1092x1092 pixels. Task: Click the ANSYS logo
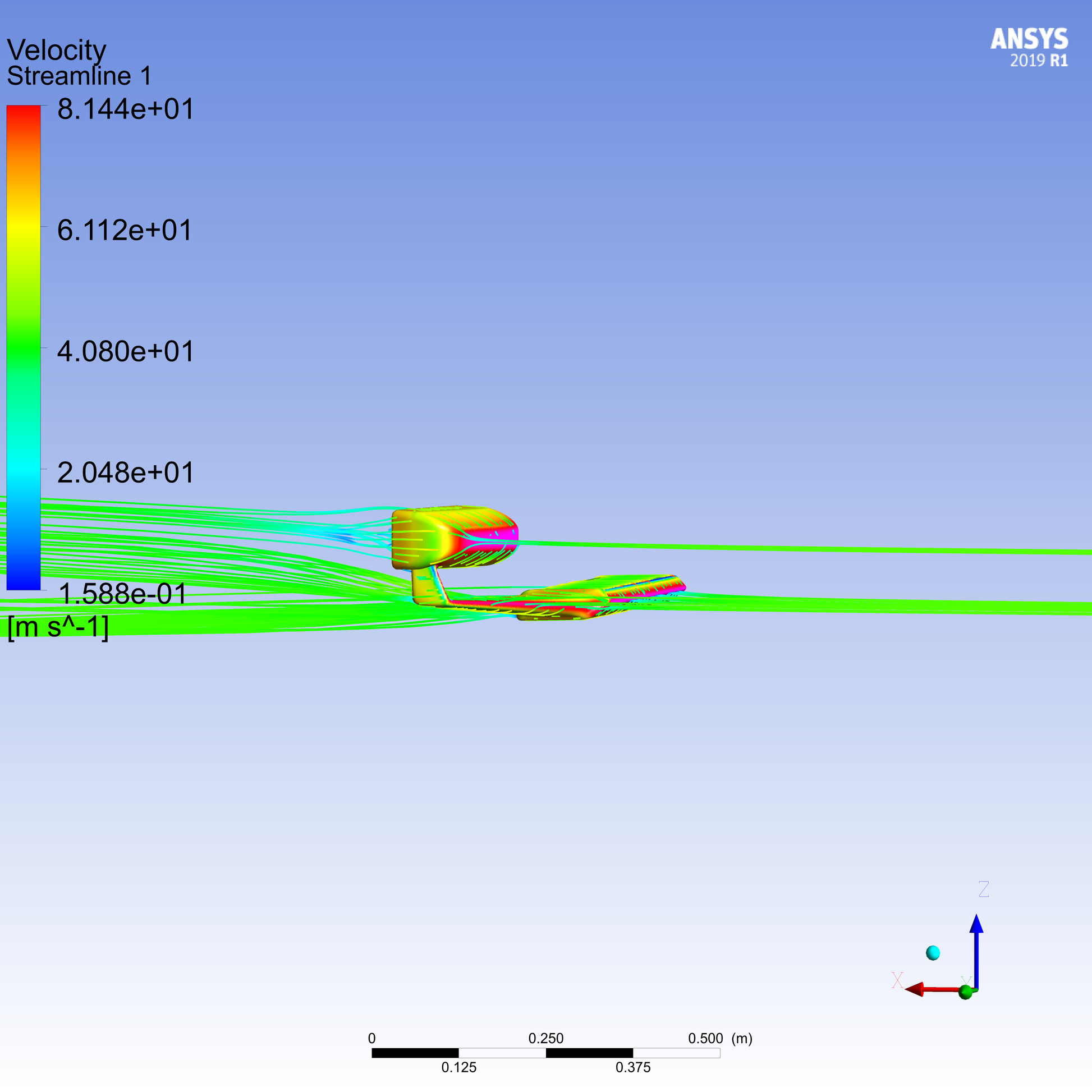coord(1029,39)
